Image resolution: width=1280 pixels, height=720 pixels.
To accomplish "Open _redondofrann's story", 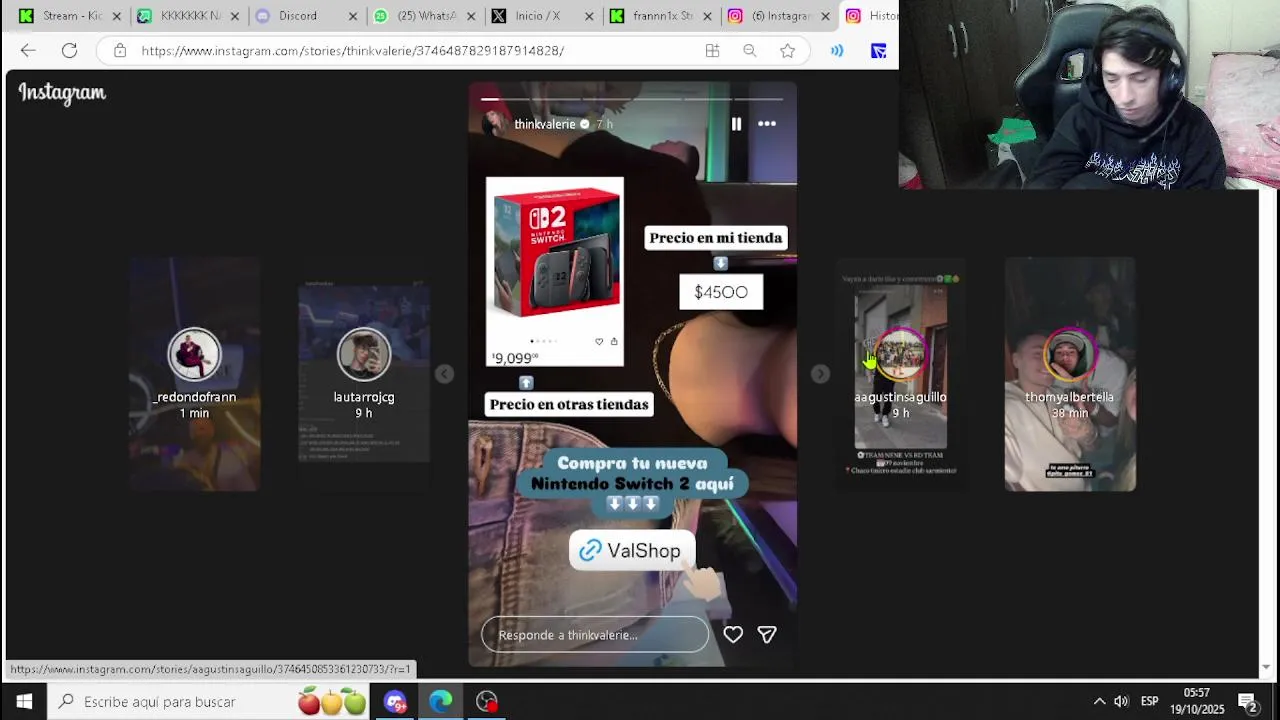I will (x=194, y=374).
